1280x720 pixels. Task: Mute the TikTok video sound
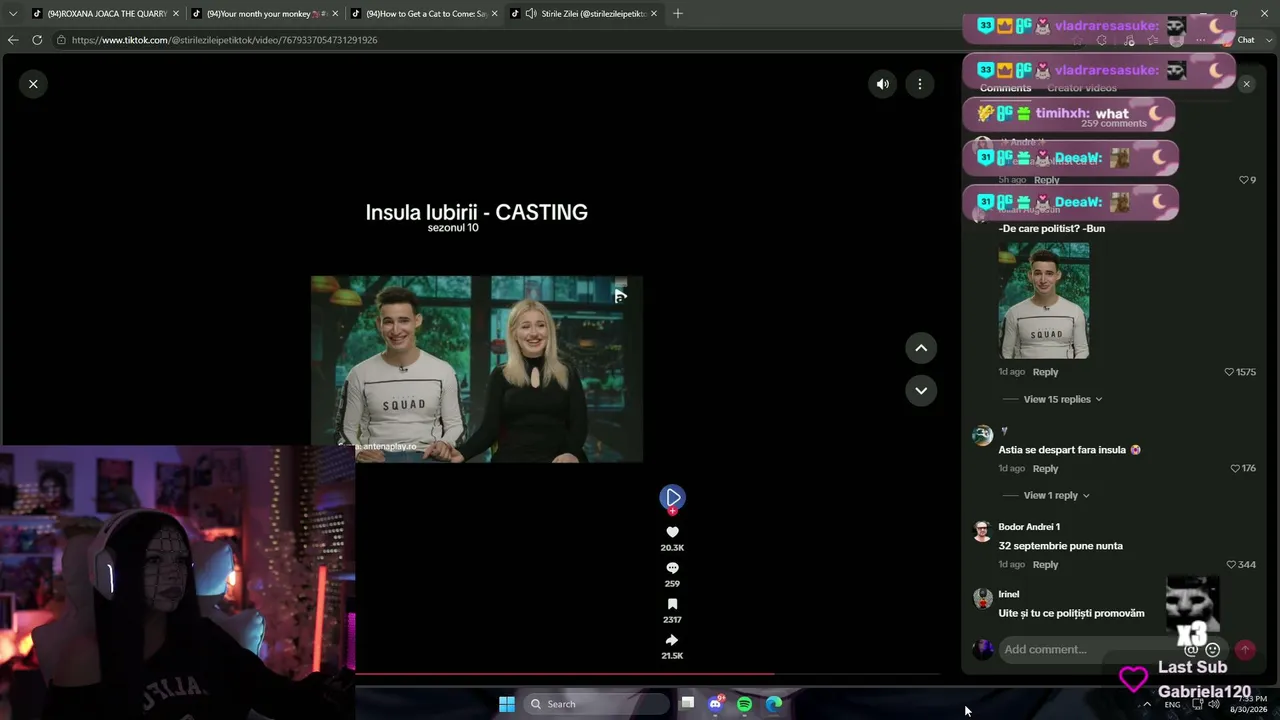coord(882,84)
